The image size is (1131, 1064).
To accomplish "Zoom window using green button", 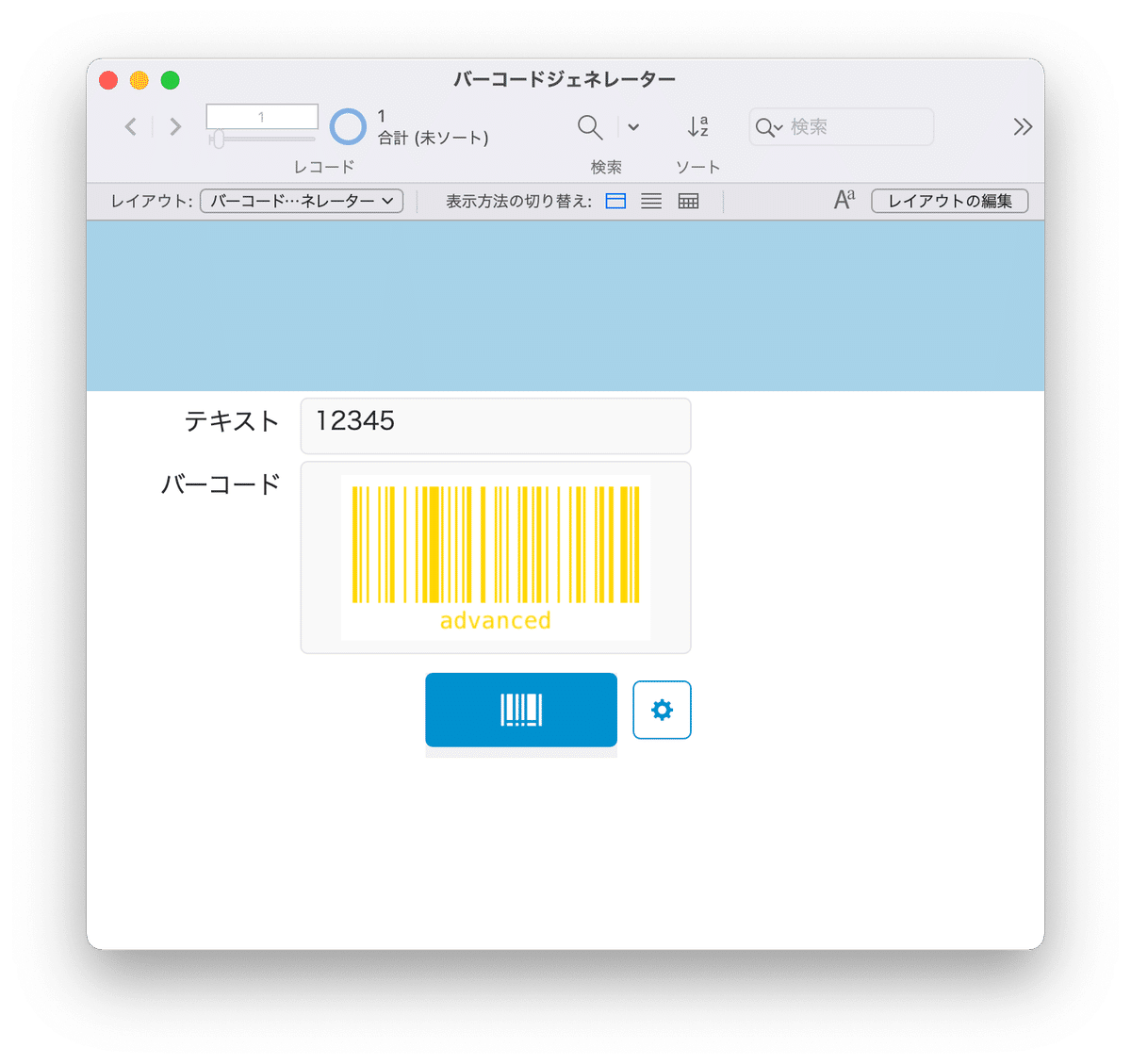I will click(x=171, y=80).
